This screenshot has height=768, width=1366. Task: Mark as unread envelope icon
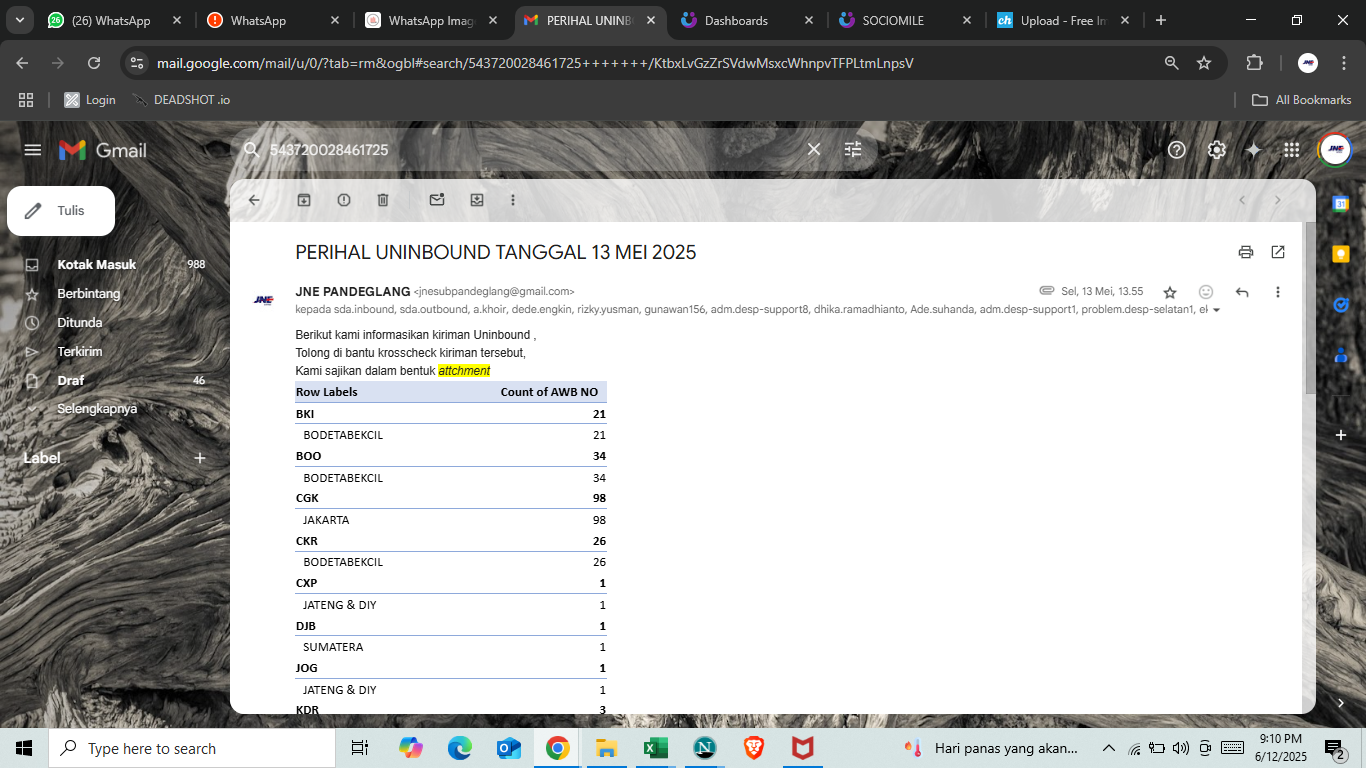[x=437, y=200]
